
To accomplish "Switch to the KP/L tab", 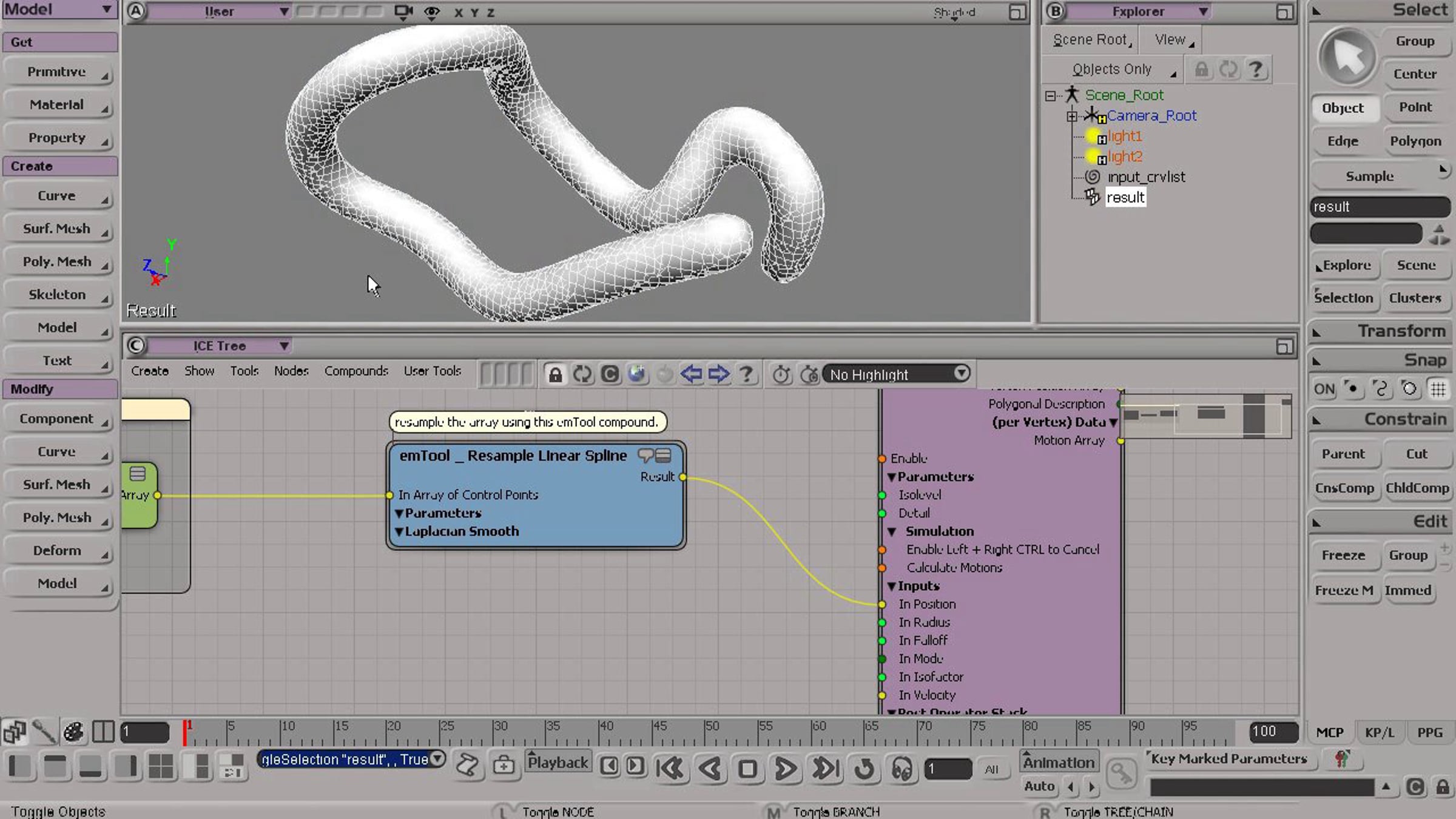I will tap(1380, 733).
